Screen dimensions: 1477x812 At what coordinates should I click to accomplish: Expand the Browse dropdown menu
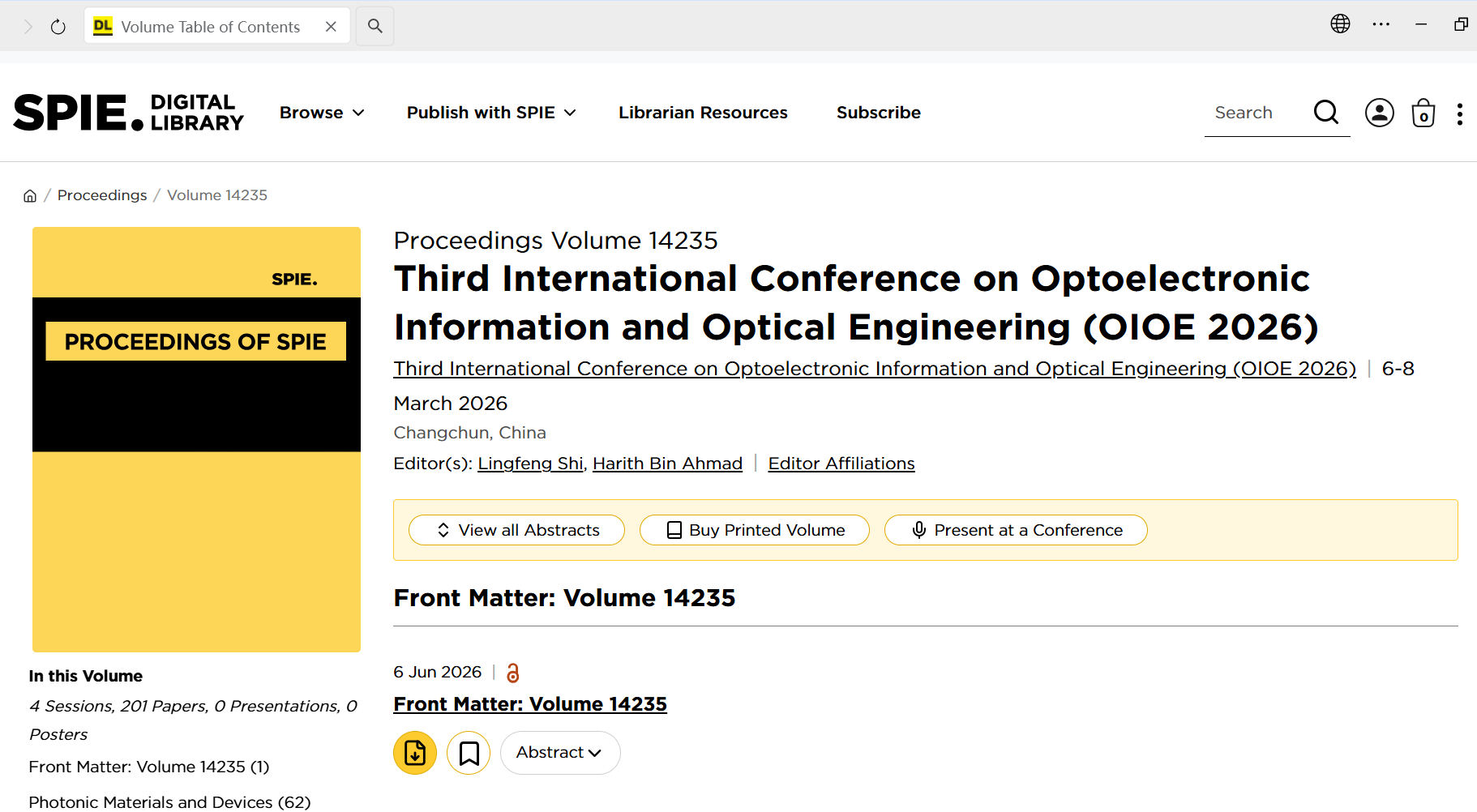pos(322,113)
